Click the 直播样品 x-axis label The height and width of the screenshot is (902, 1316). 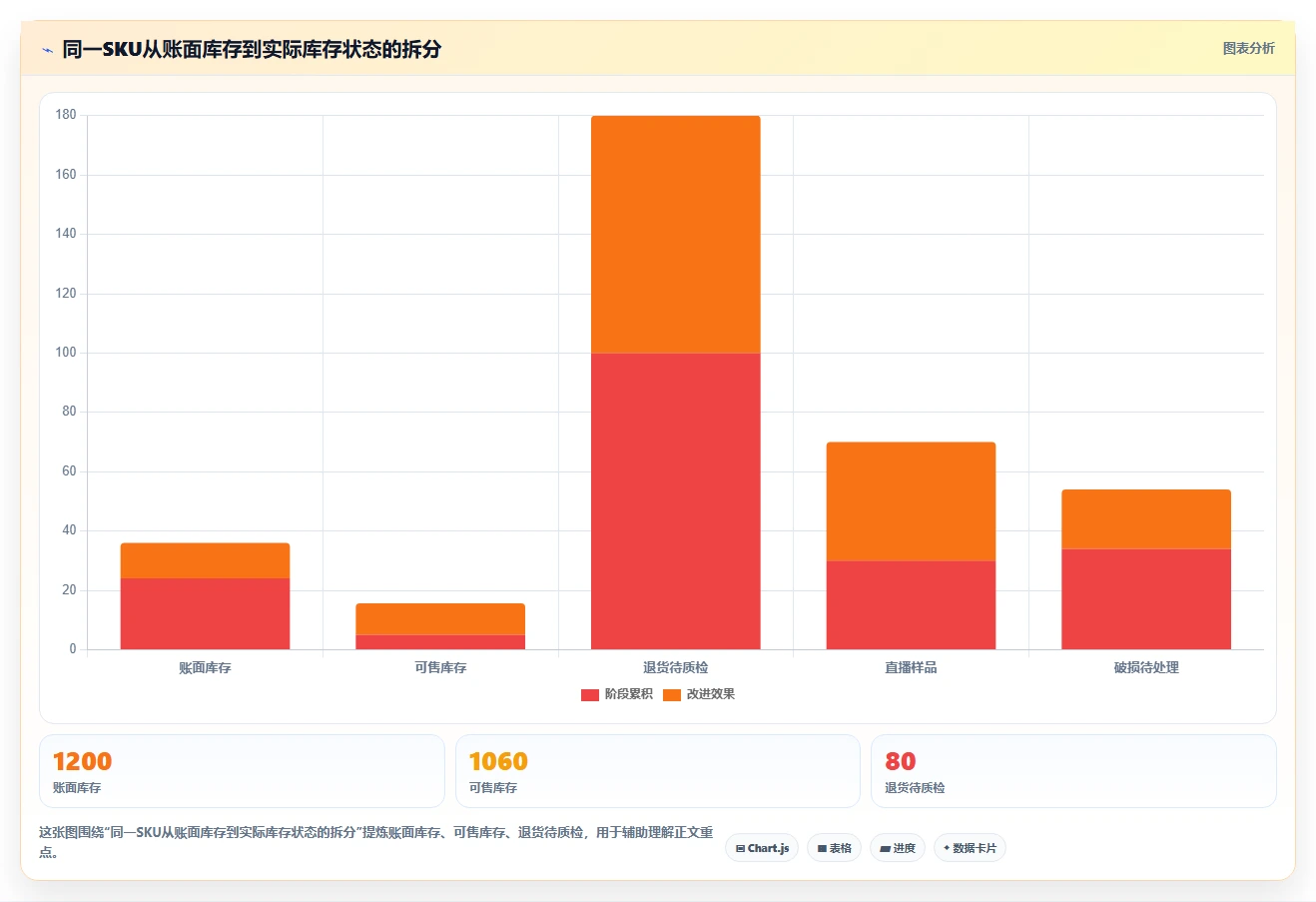pos(911,667)
